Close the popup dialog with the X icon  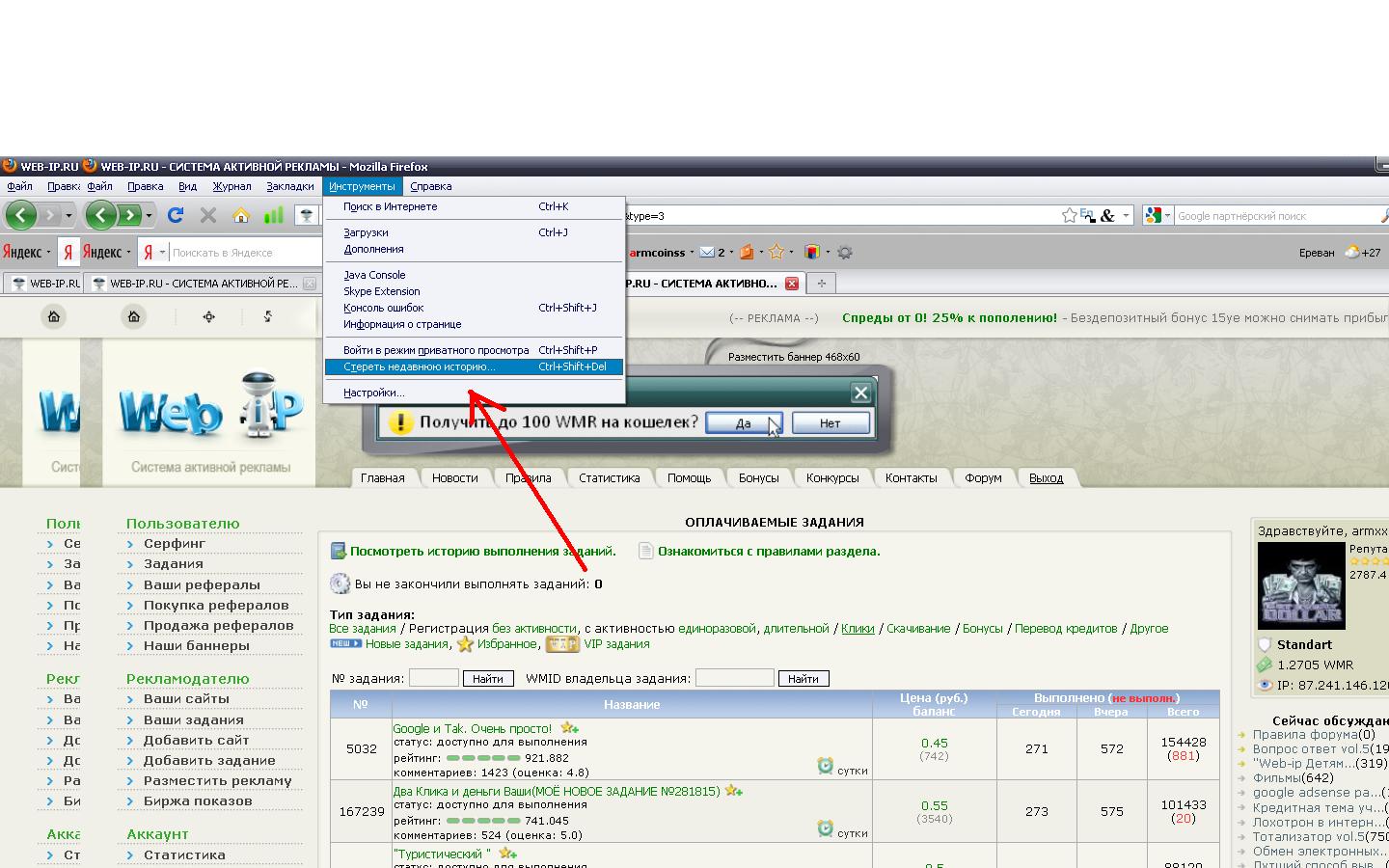860,393
